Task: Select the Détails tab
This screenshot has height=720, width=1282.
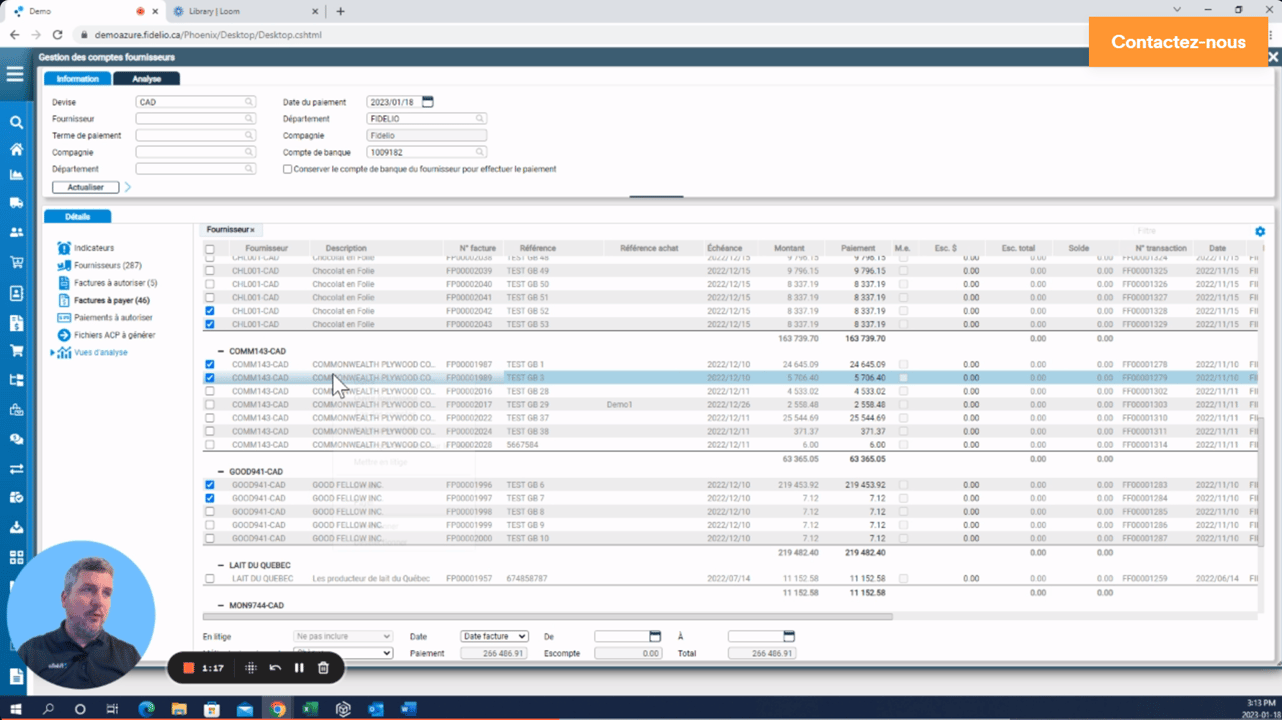Action: (77, 216)
